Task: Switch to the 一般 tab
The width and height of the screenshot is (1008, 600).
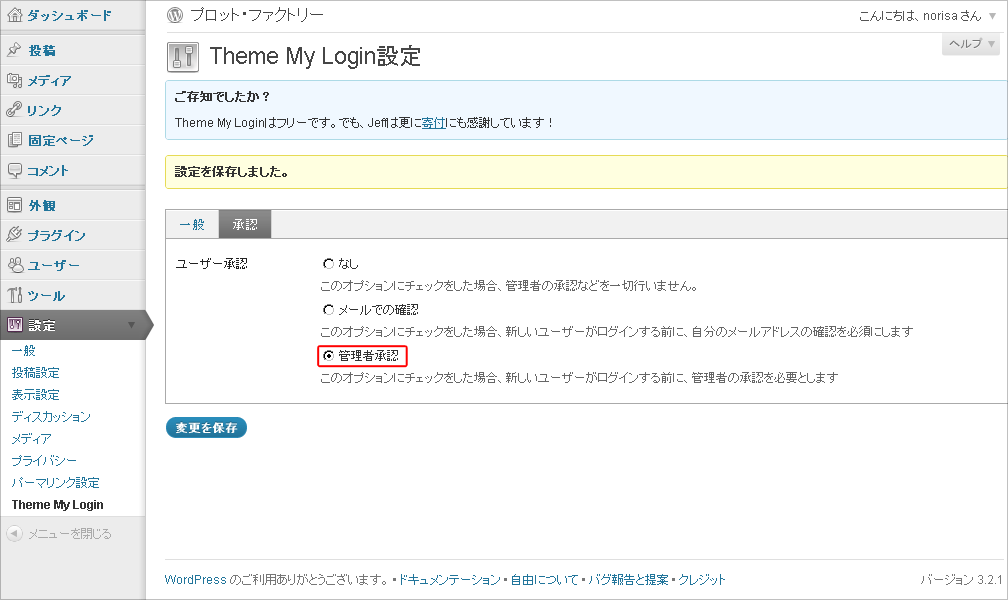Action: point(192,224)
